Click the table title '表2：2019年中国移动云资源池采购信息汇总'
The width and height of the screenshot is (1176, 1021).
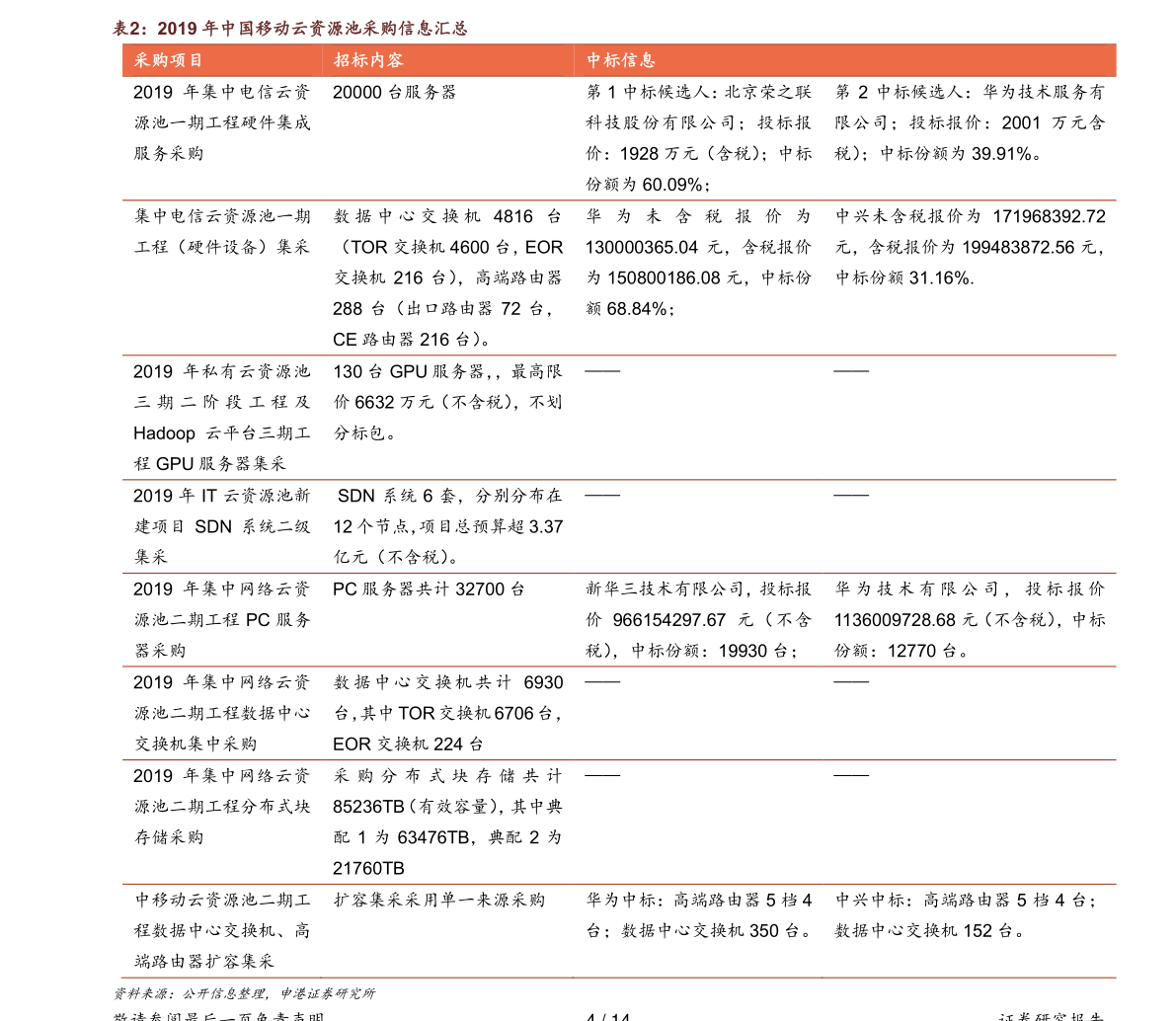click(x=289, y=29)
